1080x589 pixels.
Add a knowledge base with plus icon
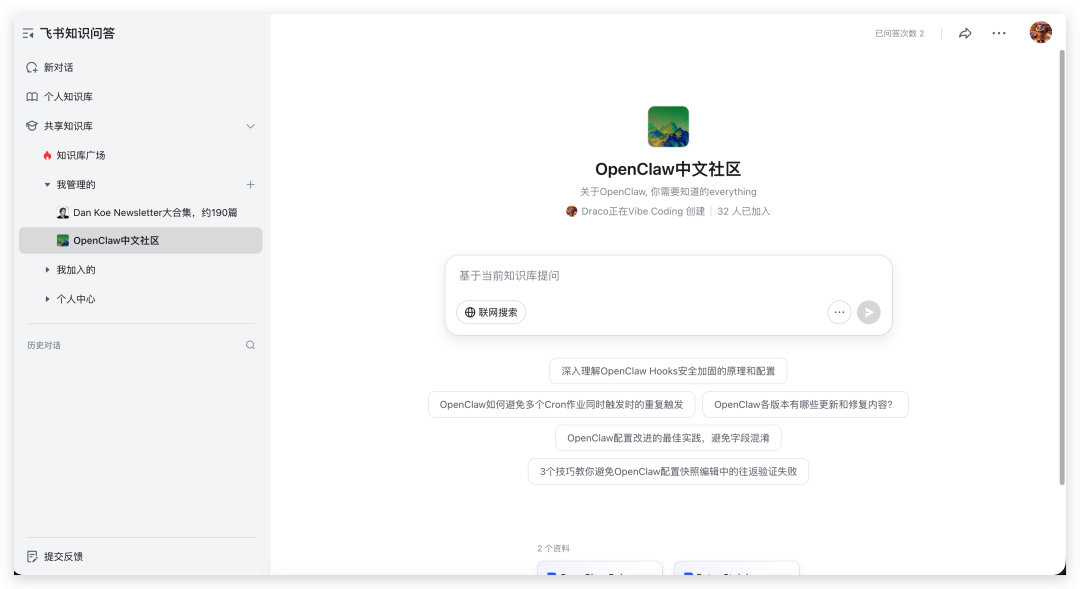(x=250, y=184)
